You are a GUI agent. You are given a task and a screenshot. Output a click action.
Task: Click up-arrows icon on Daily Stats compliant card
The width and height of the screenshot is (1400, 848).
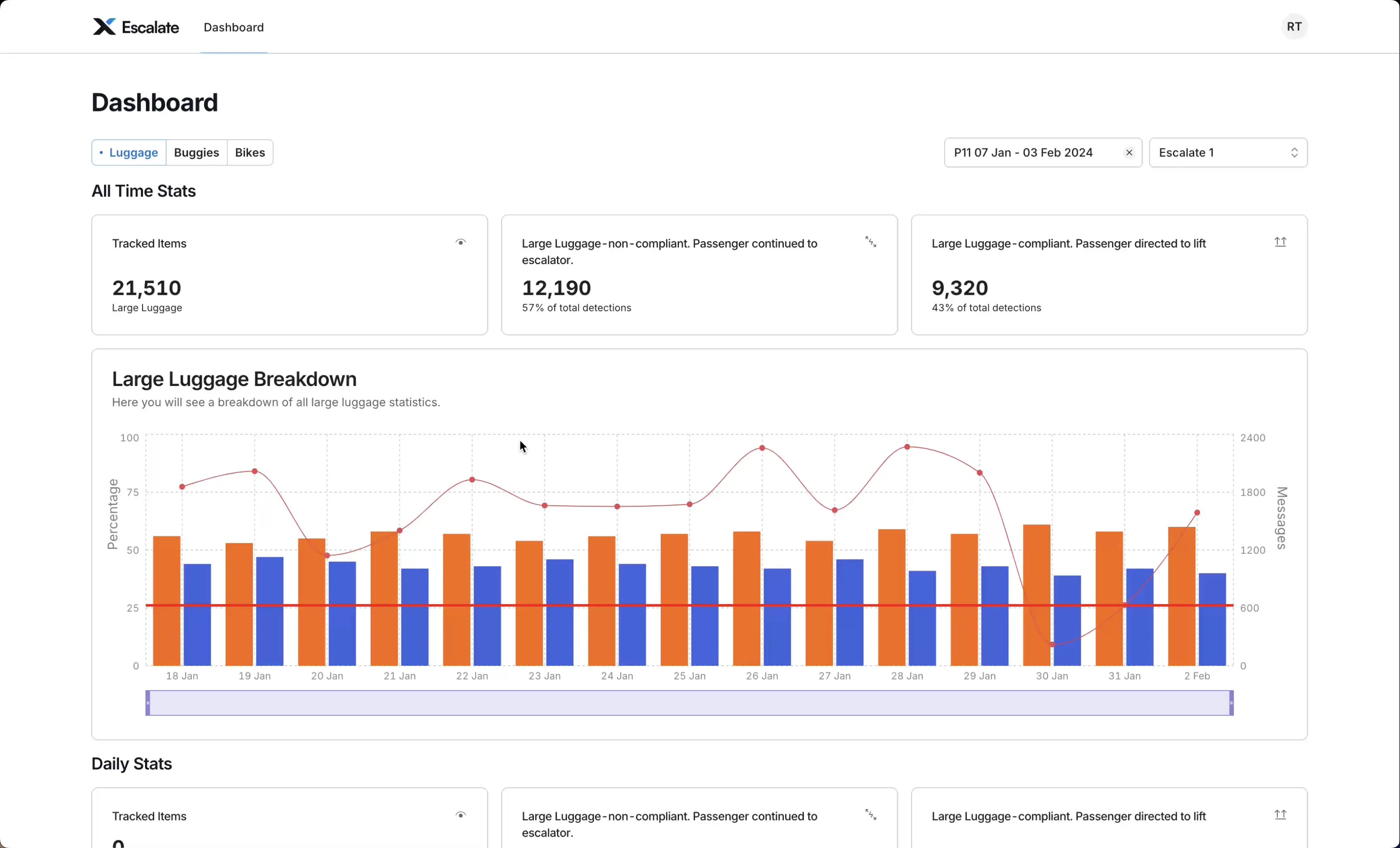(1280, 815)
